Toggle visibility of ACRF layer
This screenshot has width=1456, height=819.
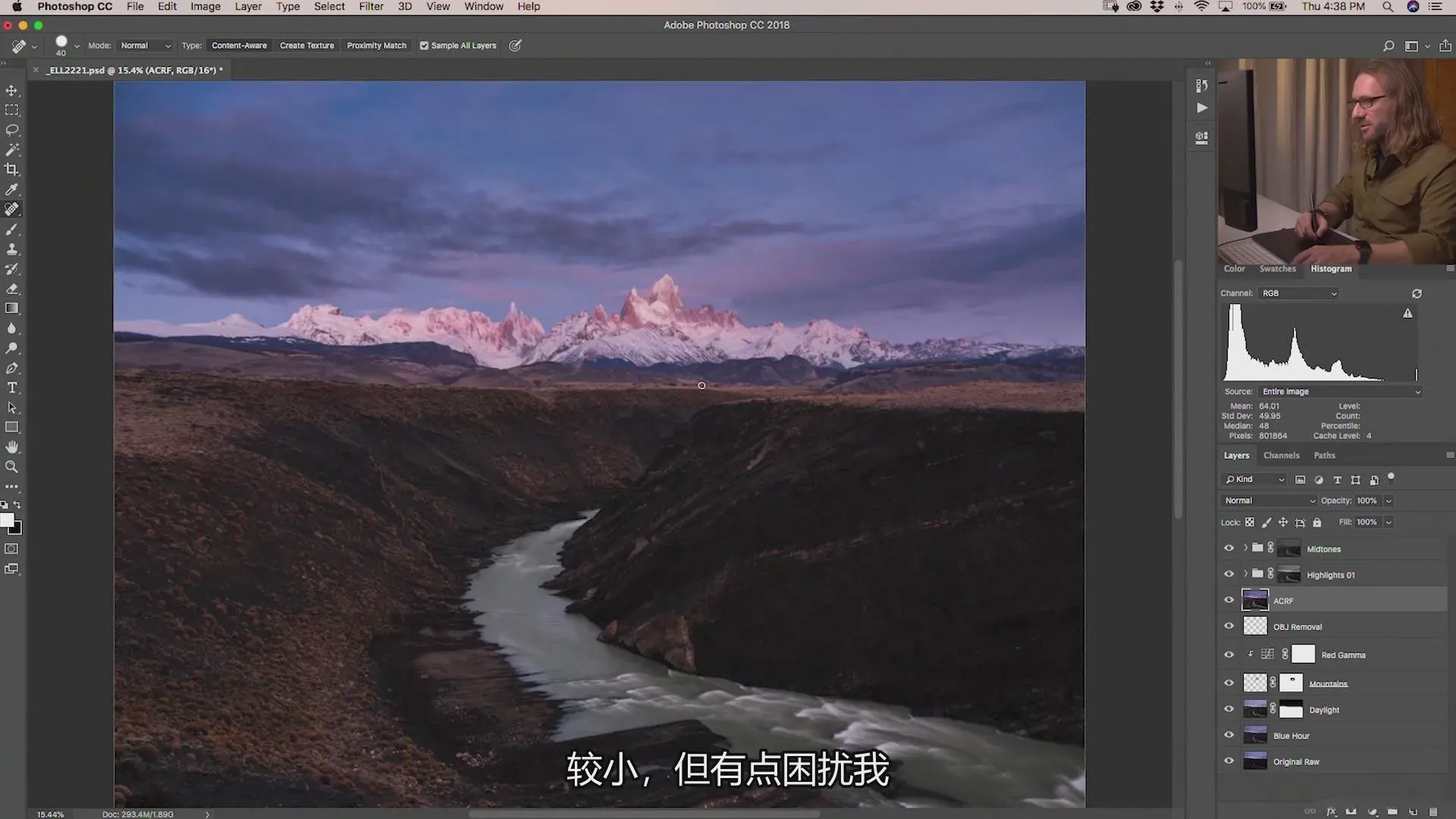pos(1229,600)
